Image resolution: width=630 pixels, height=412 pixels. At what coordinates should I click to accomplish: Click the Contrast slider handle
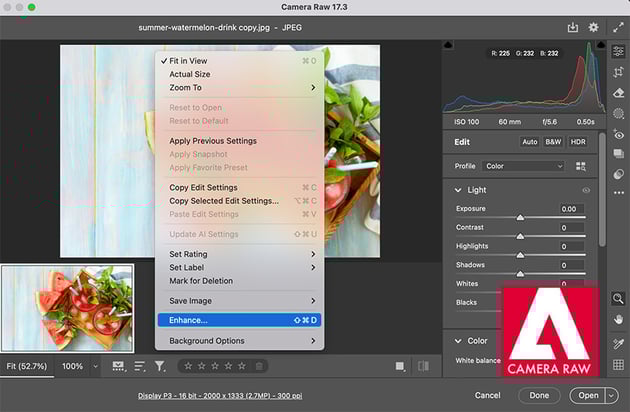(520, 236)
